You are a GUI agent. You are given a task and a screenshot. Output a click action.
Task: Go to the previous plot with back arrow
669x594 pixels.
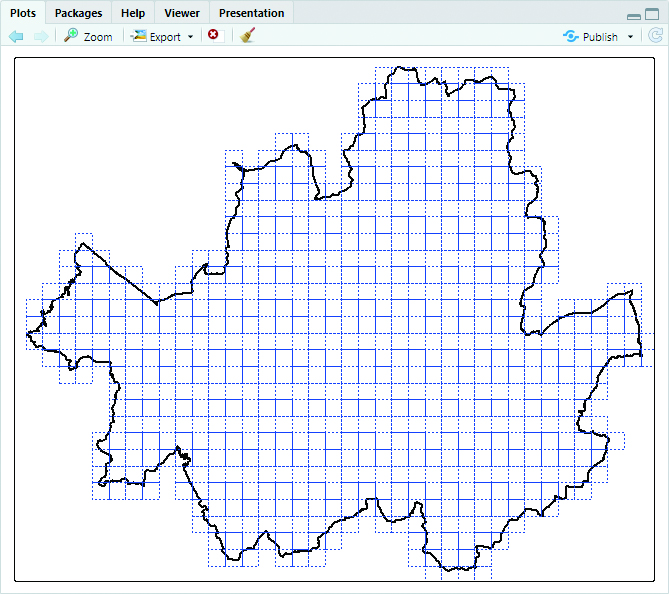tap(16, 36)
